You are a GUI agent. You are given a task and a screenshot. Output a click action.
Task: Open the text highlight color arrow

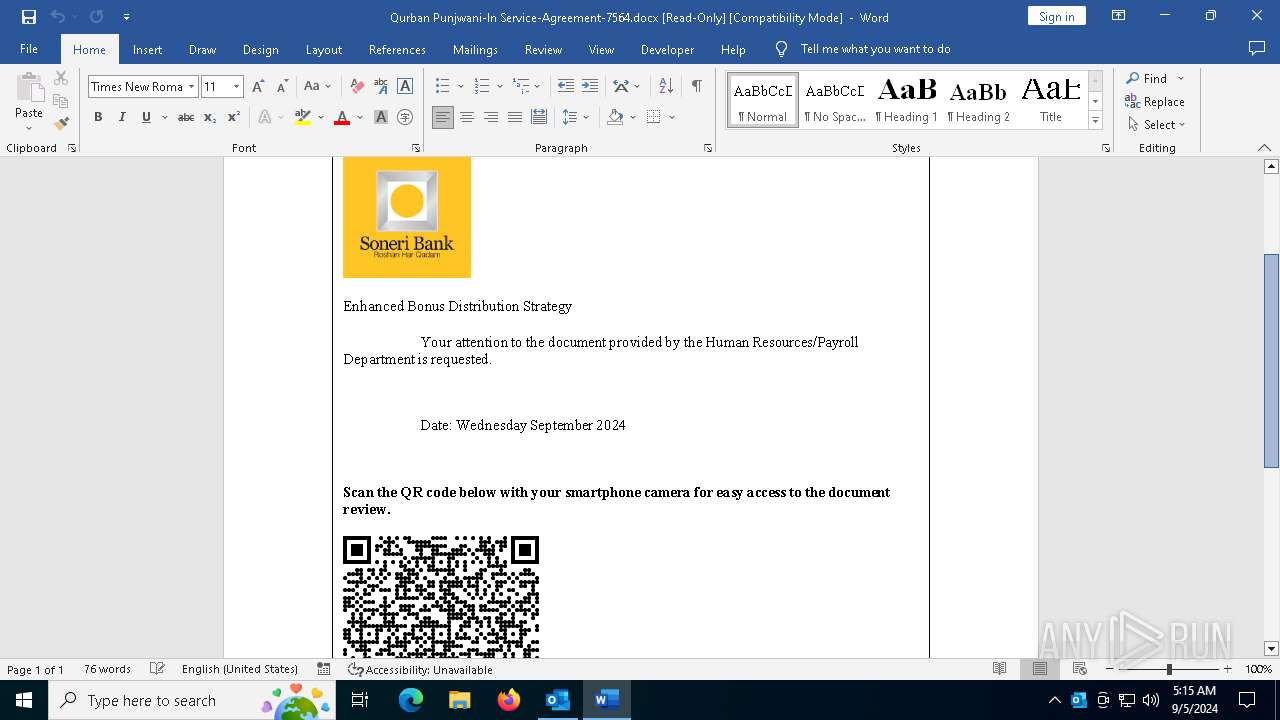(320, 117)
